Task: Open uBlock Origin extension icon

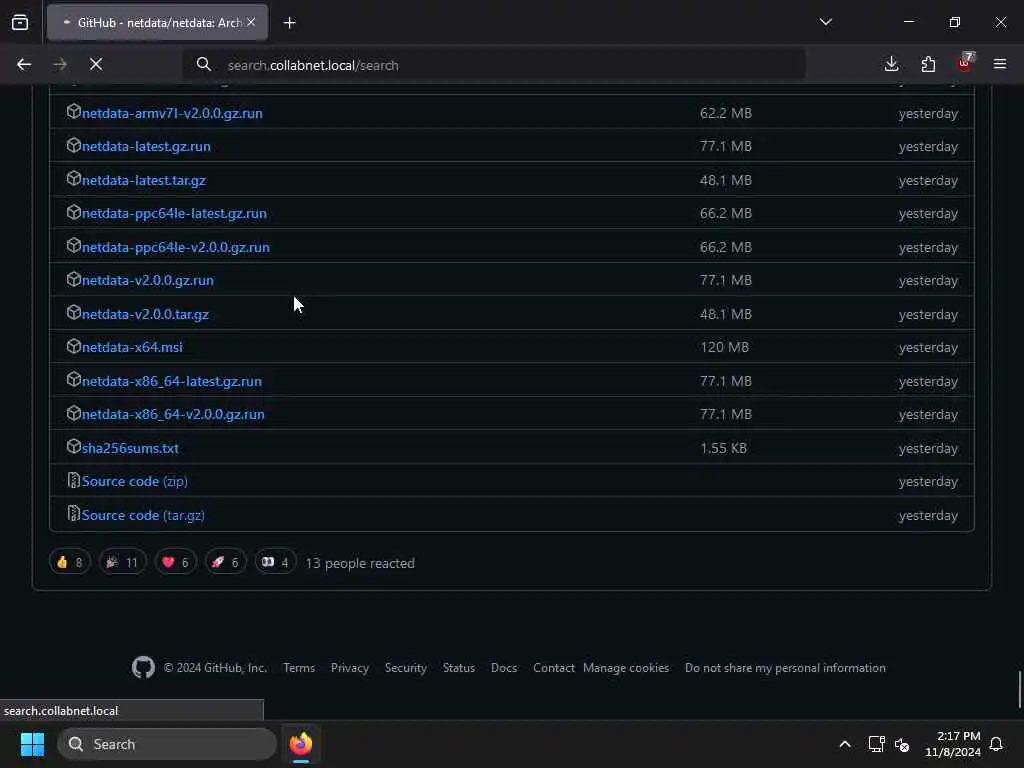Action: point(965,63)
